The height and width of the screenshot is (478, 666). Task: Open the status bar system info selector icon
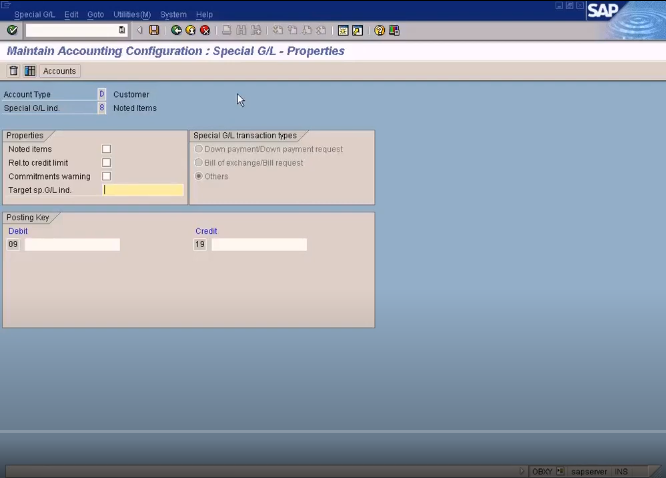pyautogui.click(x=560, y=471)
